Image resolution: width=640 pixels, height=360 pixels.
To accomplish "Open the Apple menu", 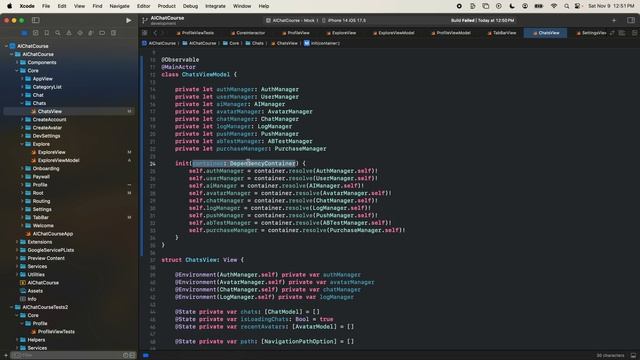I will coord(9,6).
